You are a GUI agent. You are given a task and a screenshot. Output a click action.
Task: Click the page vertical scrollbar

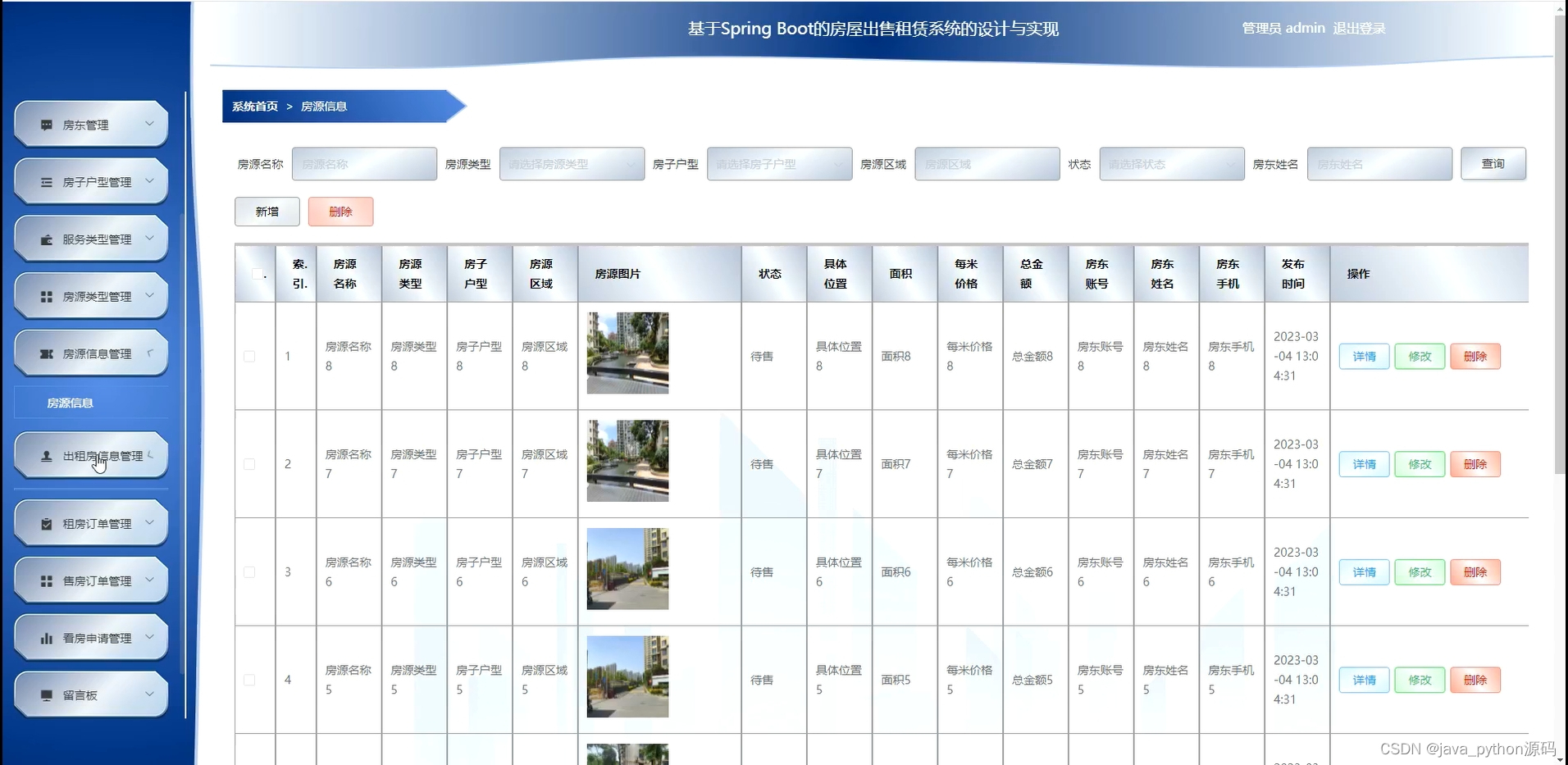1560,244
